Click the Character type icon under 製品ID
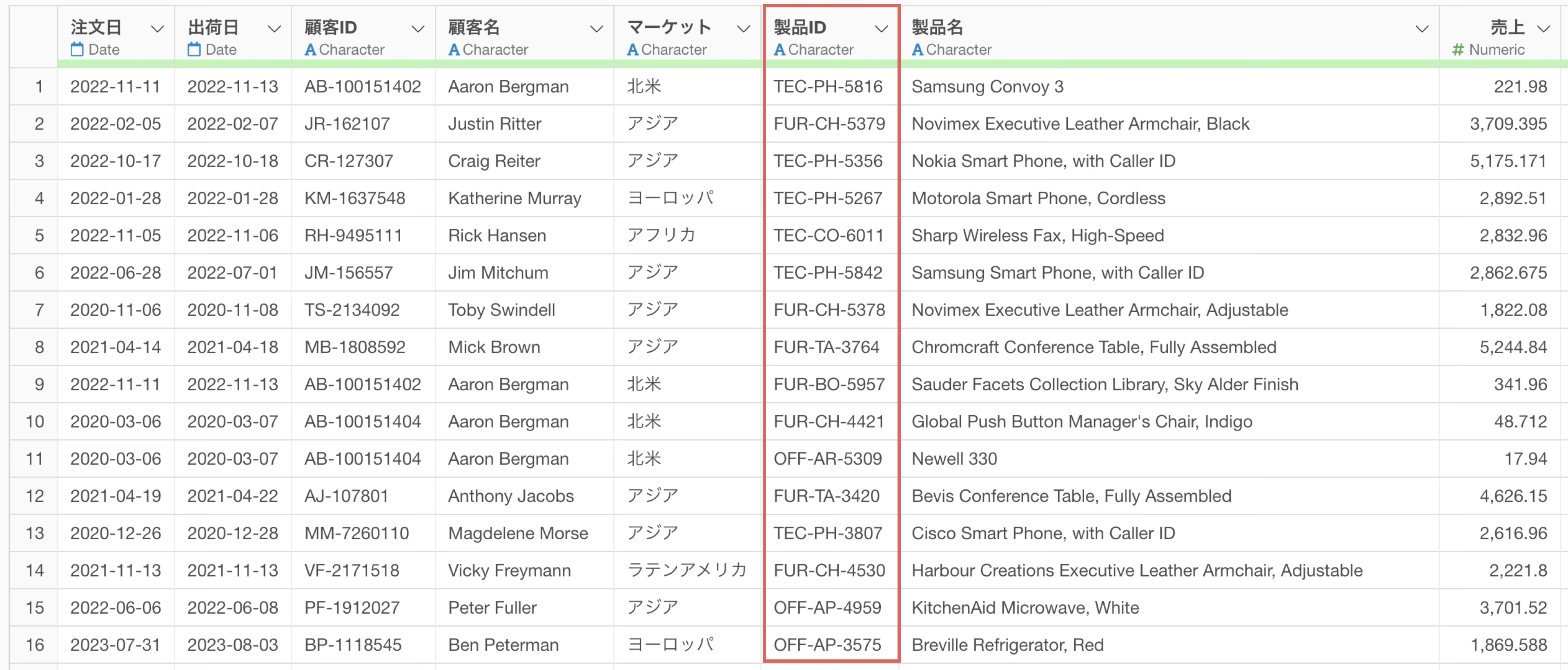The image size is (1568, 670). click(779, 50)
